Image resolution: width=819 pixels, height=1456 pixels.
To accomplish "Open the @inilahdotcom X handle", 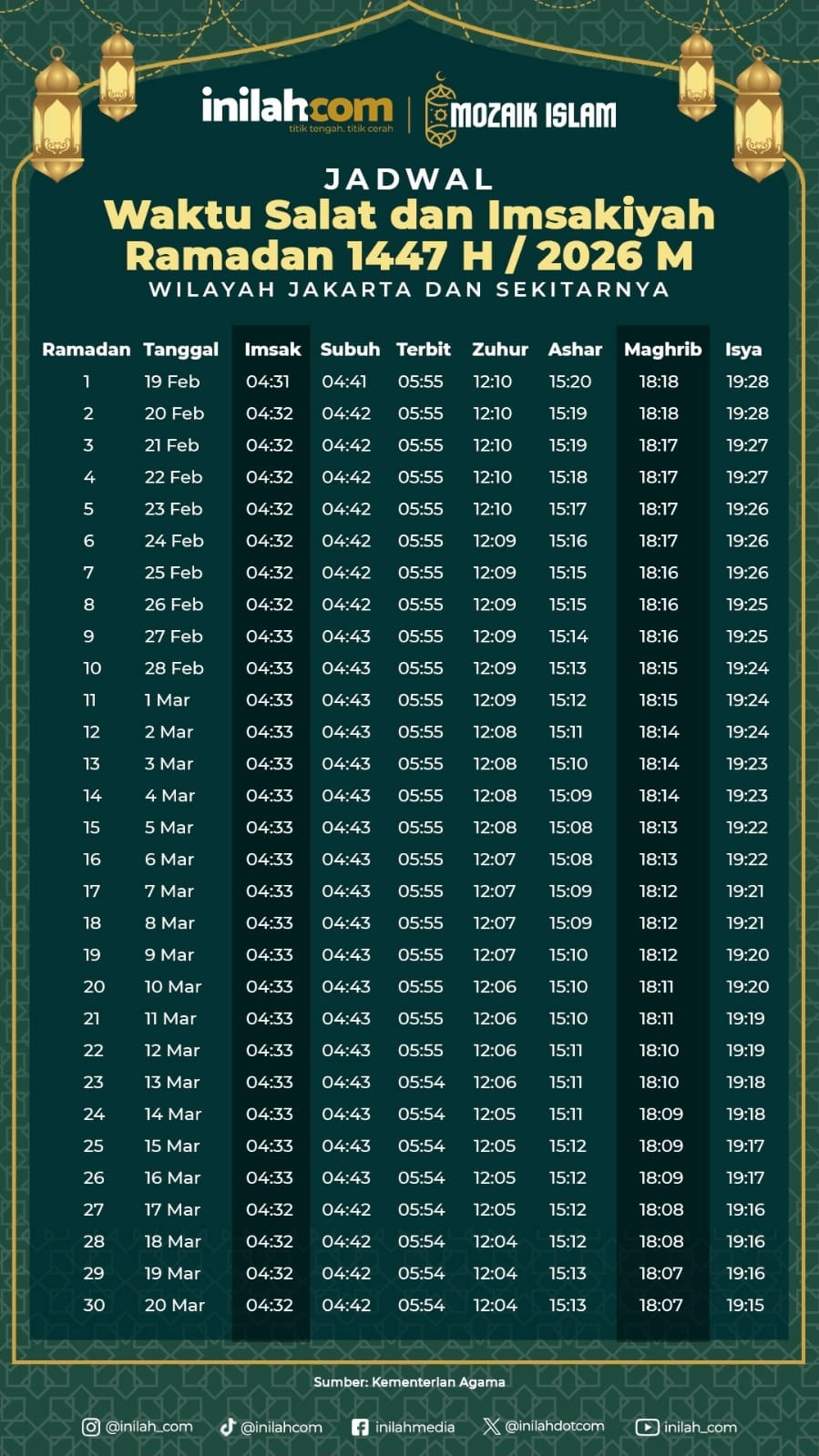I will pyautogui.click(x=555, y=1426).
